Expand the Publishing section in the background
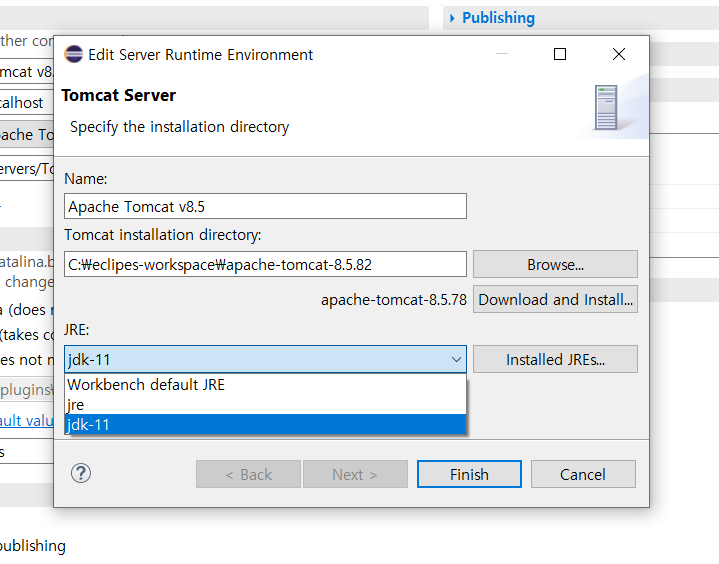 click(x=497, y=18)
